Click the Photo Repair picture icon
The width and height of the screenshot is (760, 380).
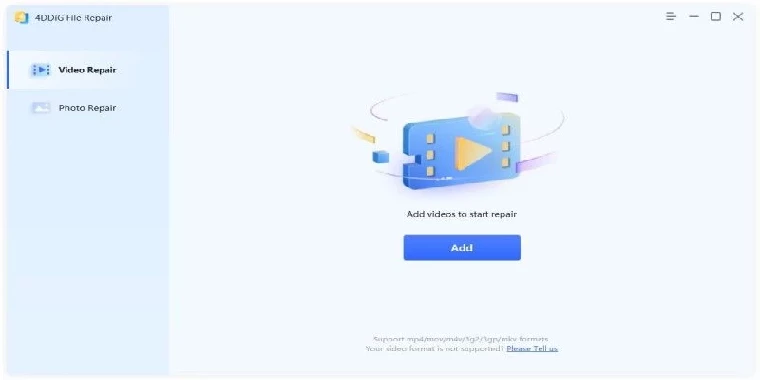pos(41,108)
